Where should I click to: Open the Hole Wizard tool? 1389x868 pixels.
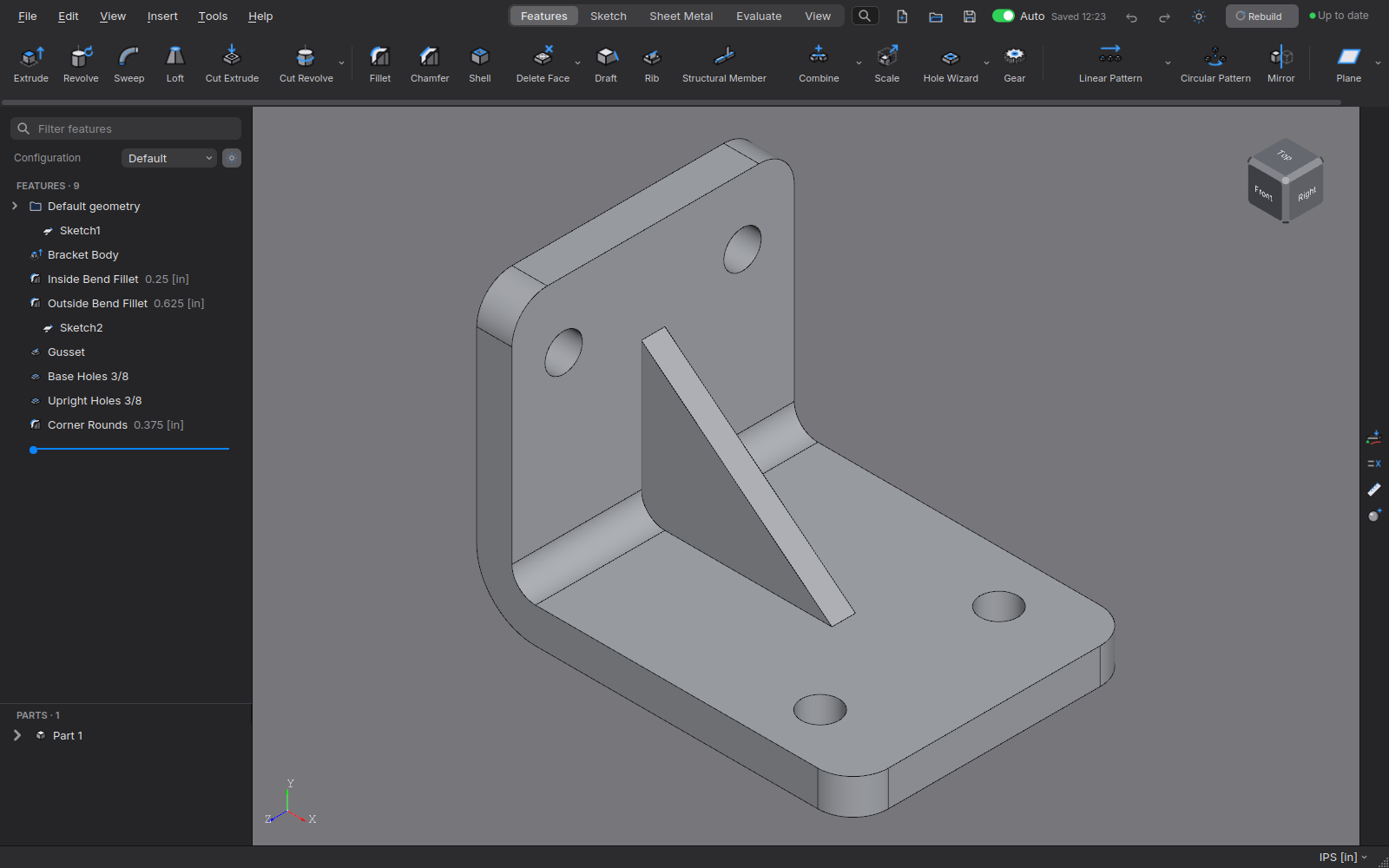(x=951, y=65)
